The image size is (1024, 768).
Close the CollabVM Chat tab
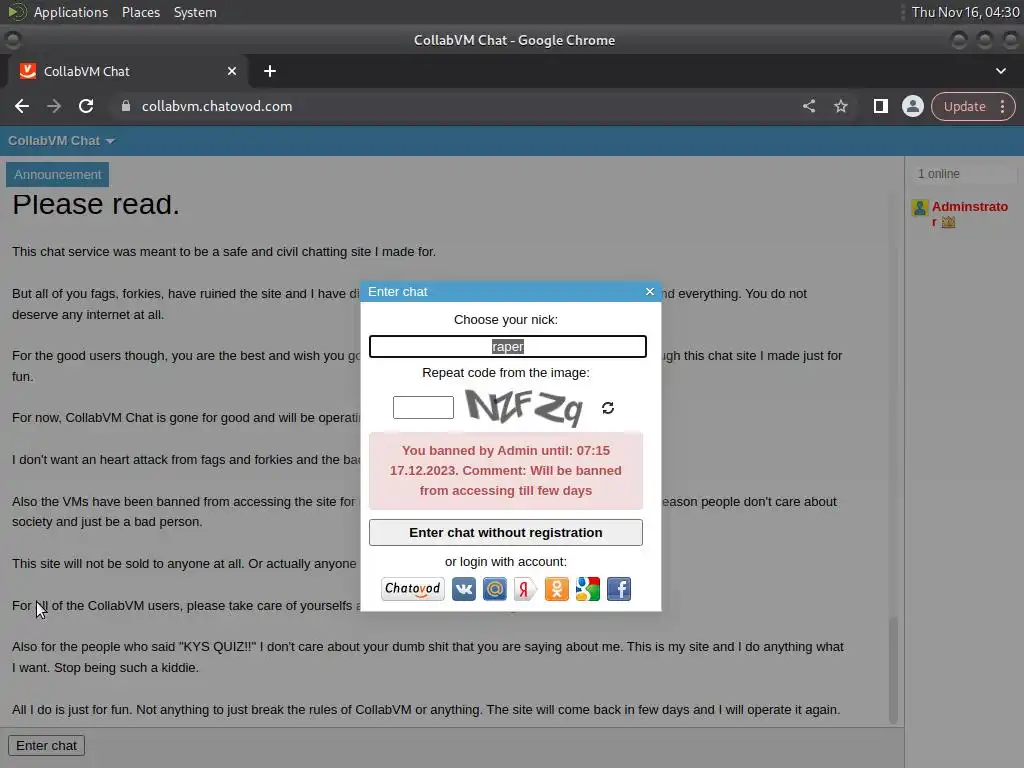point(232,71)
